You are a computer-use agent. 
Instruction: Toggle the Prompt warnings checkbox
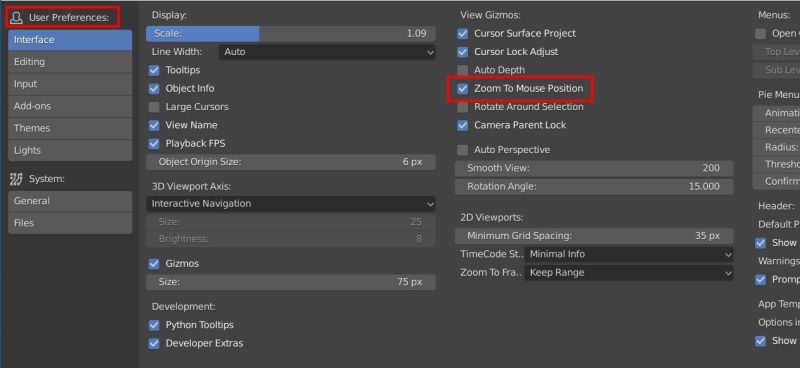(x=761, y=280)
